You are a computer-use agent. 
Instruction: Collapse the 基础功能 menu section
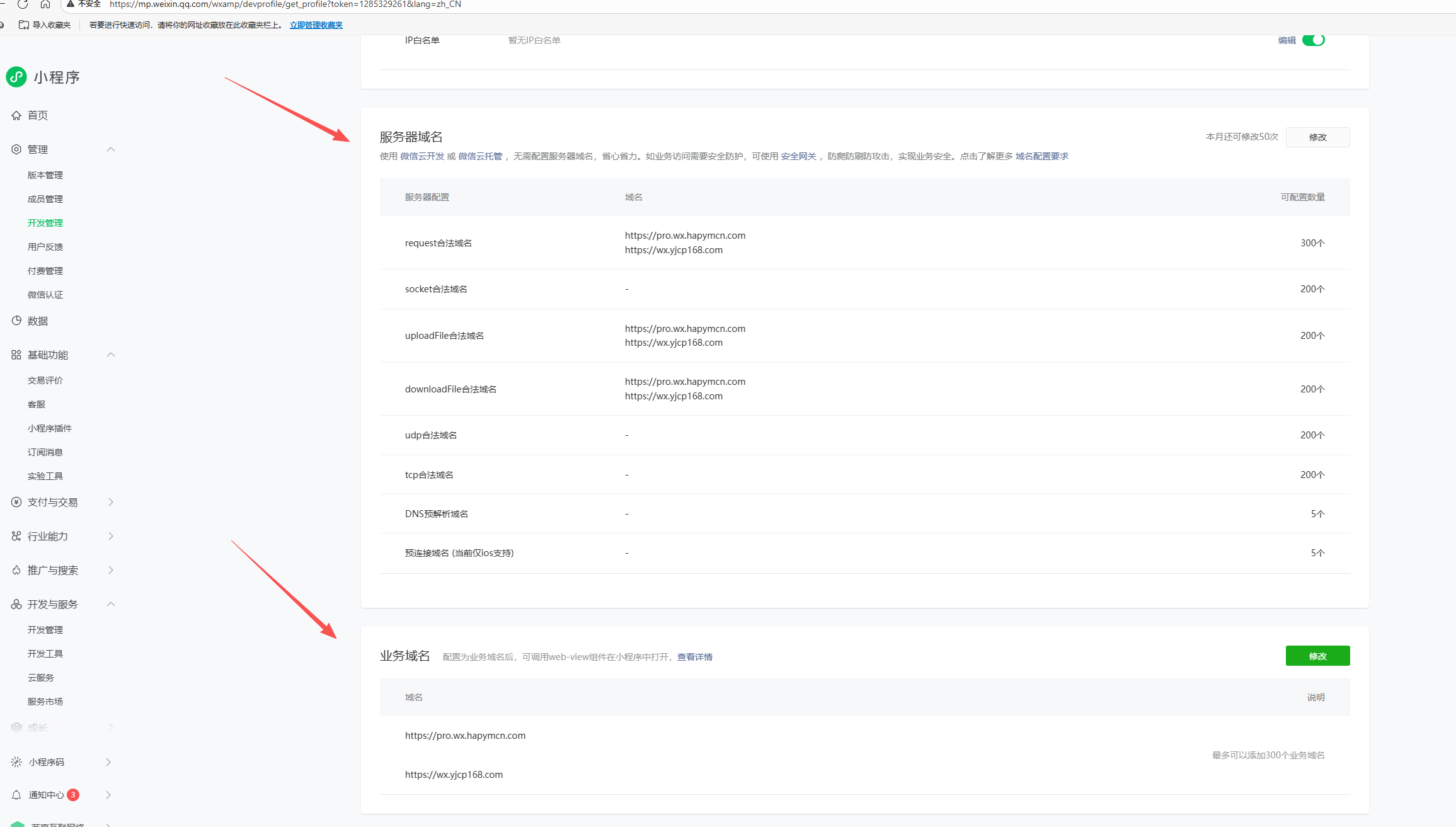[111, 355]
